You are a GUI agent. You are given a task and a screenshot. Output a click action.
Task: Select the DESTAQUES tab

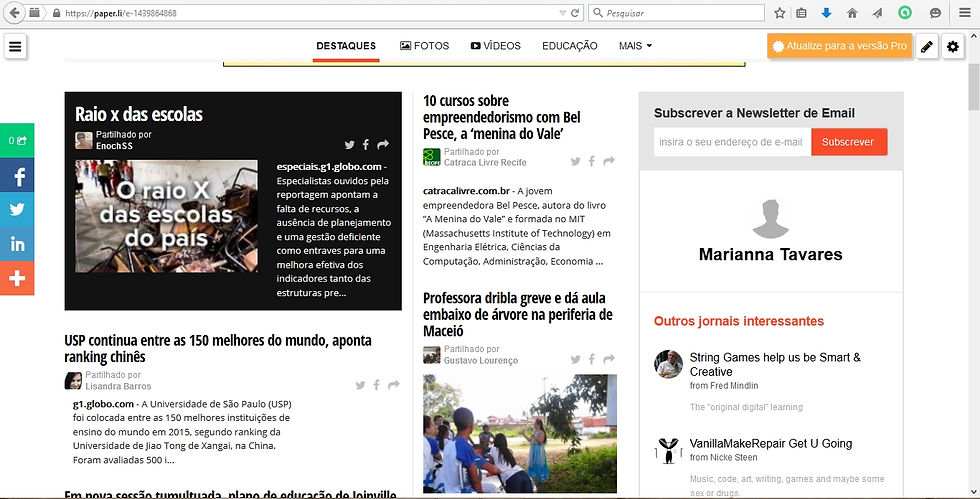point(346,46)
